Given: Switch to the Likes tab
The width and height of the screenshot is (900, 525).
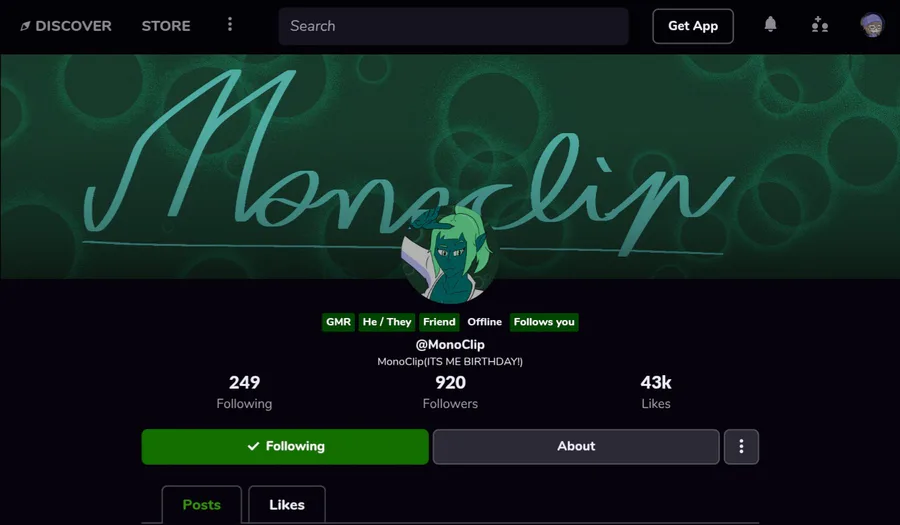Looking at the screenshot, I should click(x=287, y=504).
